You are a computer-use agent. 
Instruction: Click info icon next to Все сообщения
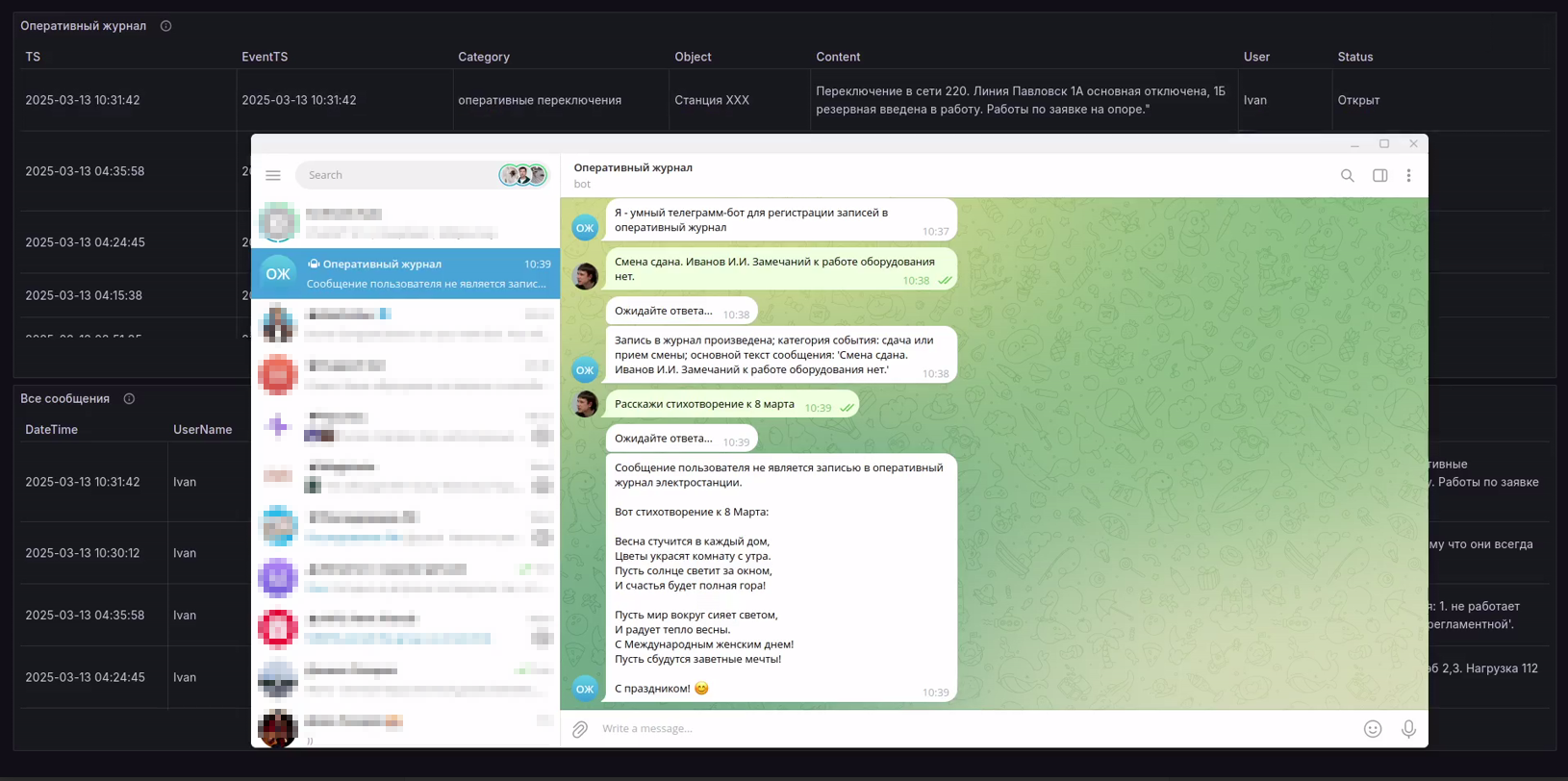129,399
